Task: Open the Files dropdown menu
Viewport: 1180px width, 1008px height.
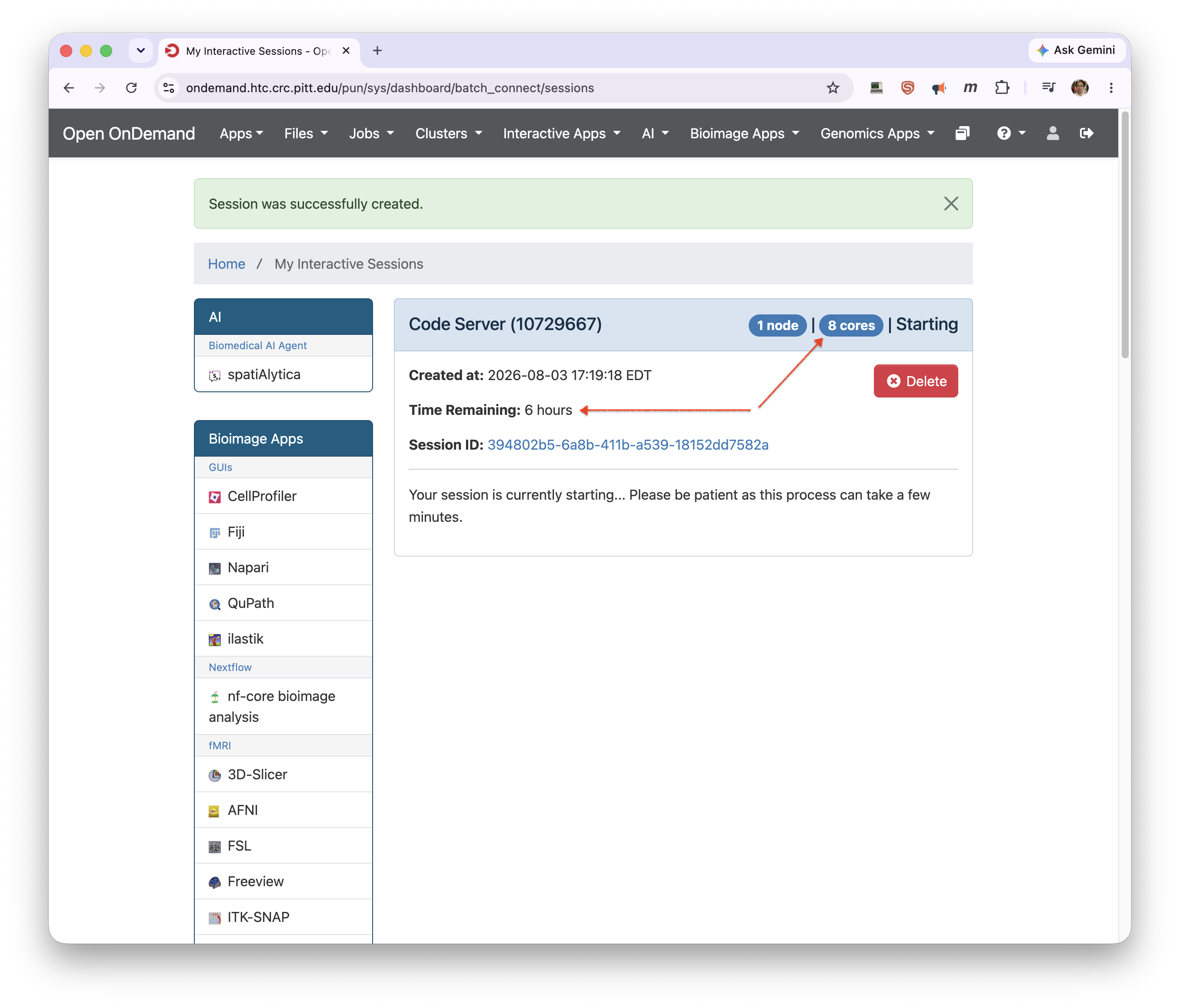Action: pos(306,133)
